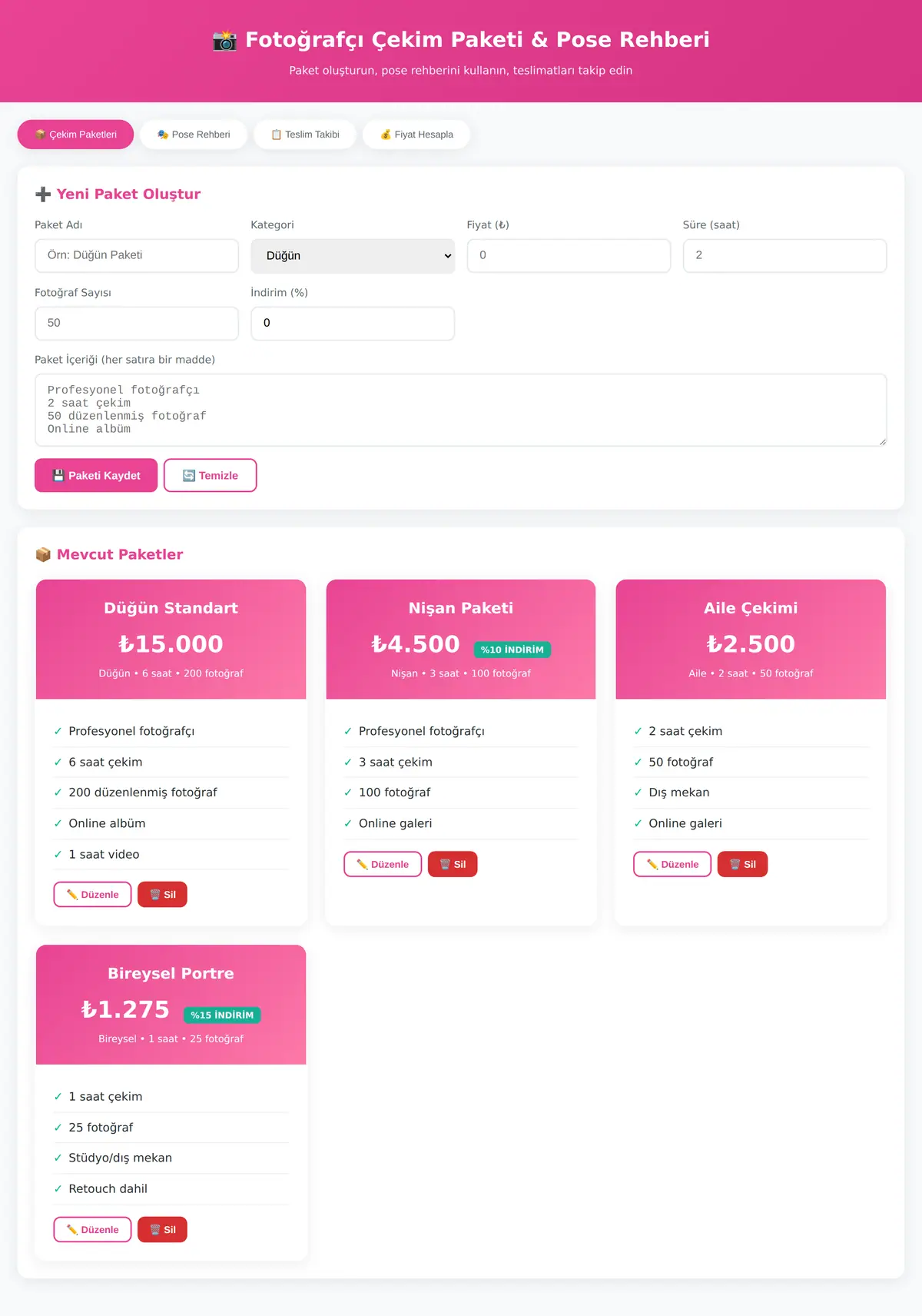Click the ₺2.500 price

[x=751, y=644]
